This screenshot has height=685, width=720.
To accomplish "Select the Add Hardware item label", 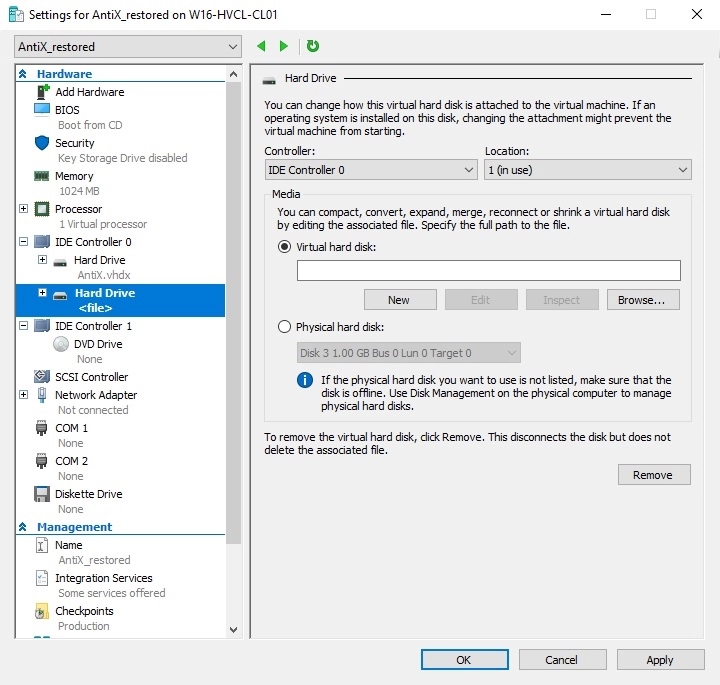I will click(x=90, y=92).
